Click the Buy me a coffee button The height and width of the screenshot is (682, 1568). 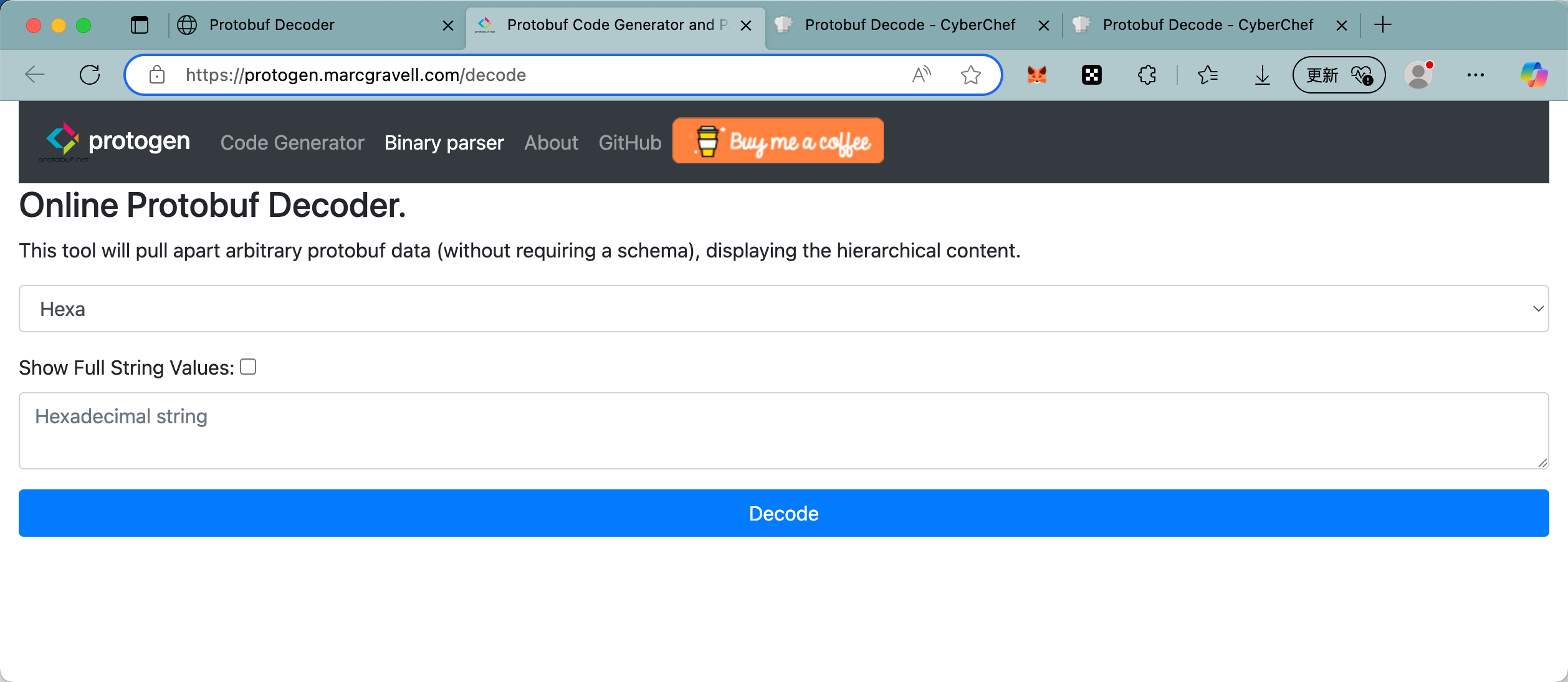coord(778,142)
